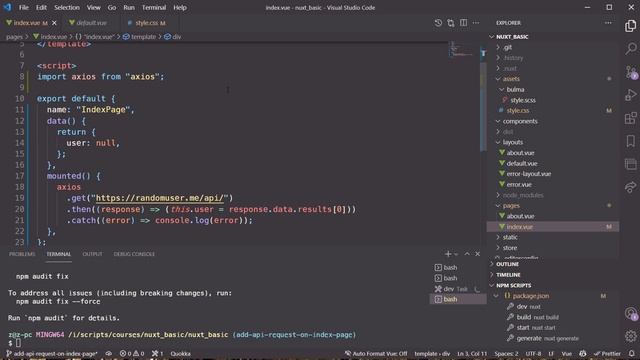
Task: Click the eye watch icon in status bar
Action: pos(109,353)
